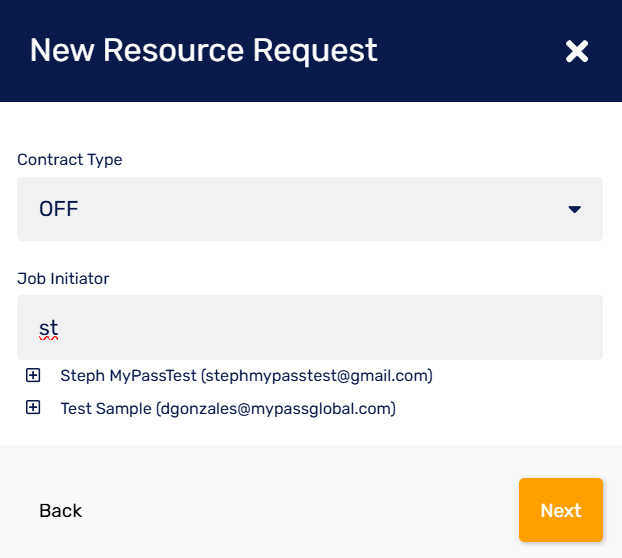Image resolution: width=622 pixels, height=558 pixels.
Task: Choose Test Sample from the suggestions
Action: (x=106, y=408)
